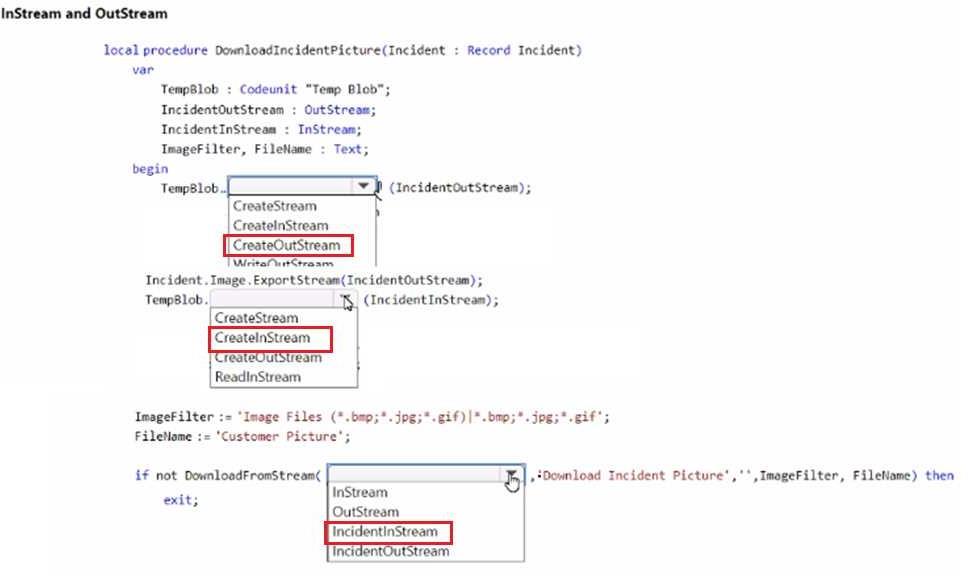Click procedure name DownloadIncidentPicture
Viewport: 968px width, 576px height.
(x=298, y=50)
